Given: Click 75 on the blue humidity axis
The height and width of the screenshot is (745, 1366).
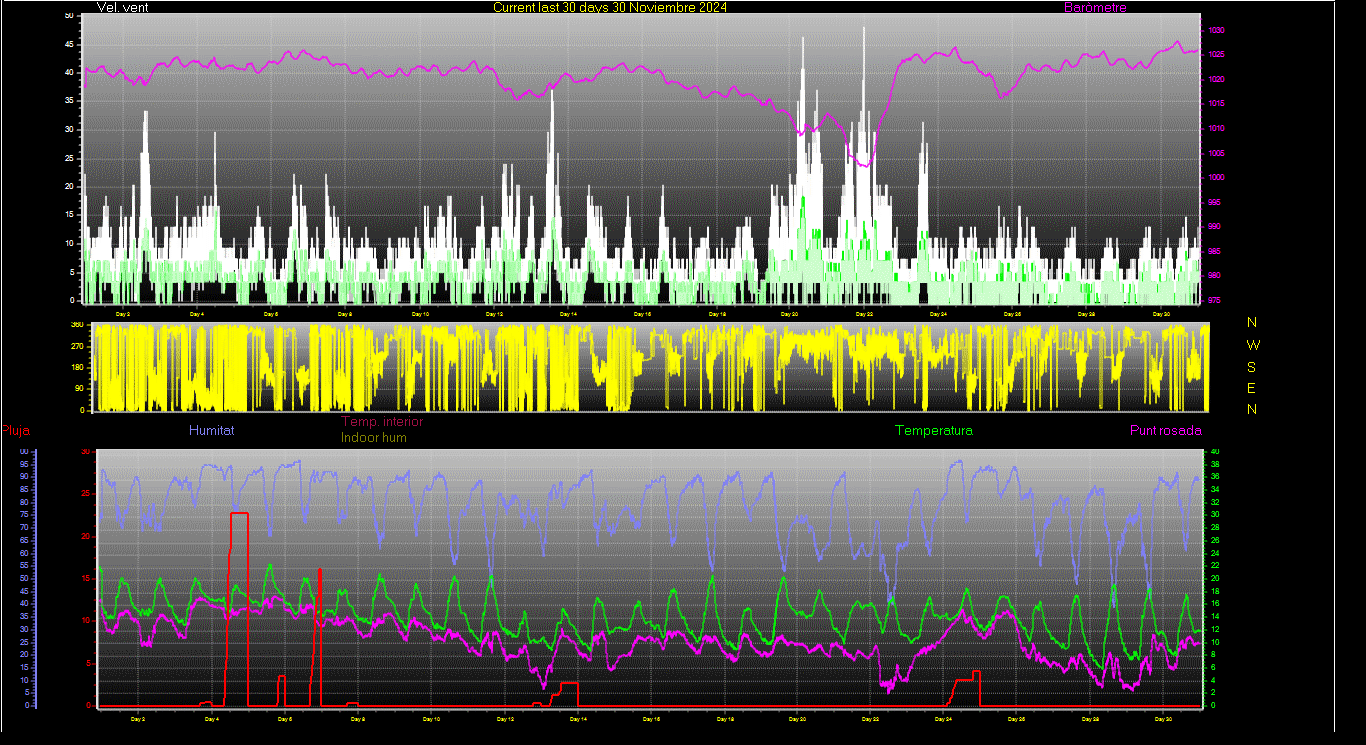Looking at the screenshot, I should click(24, 515).
